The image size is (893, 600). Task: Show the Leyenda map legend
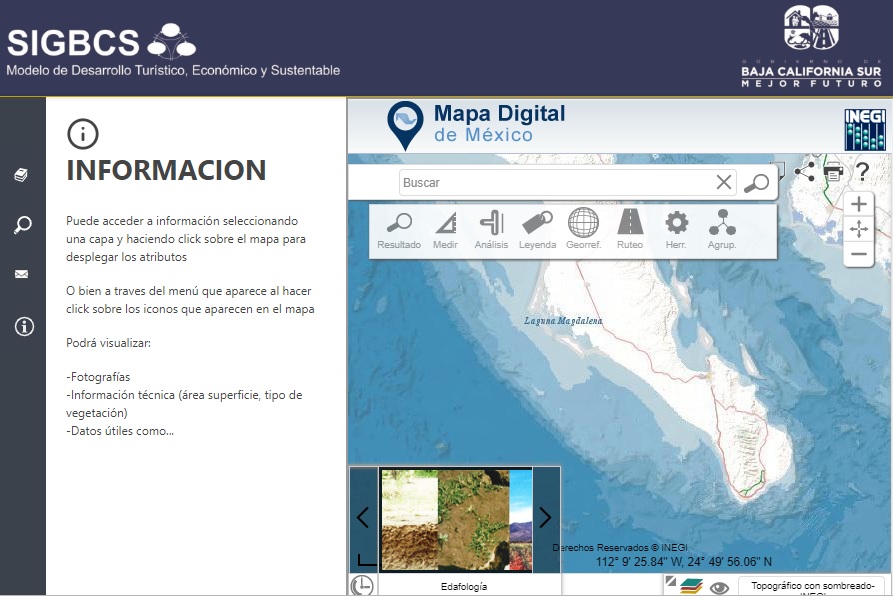537,230
